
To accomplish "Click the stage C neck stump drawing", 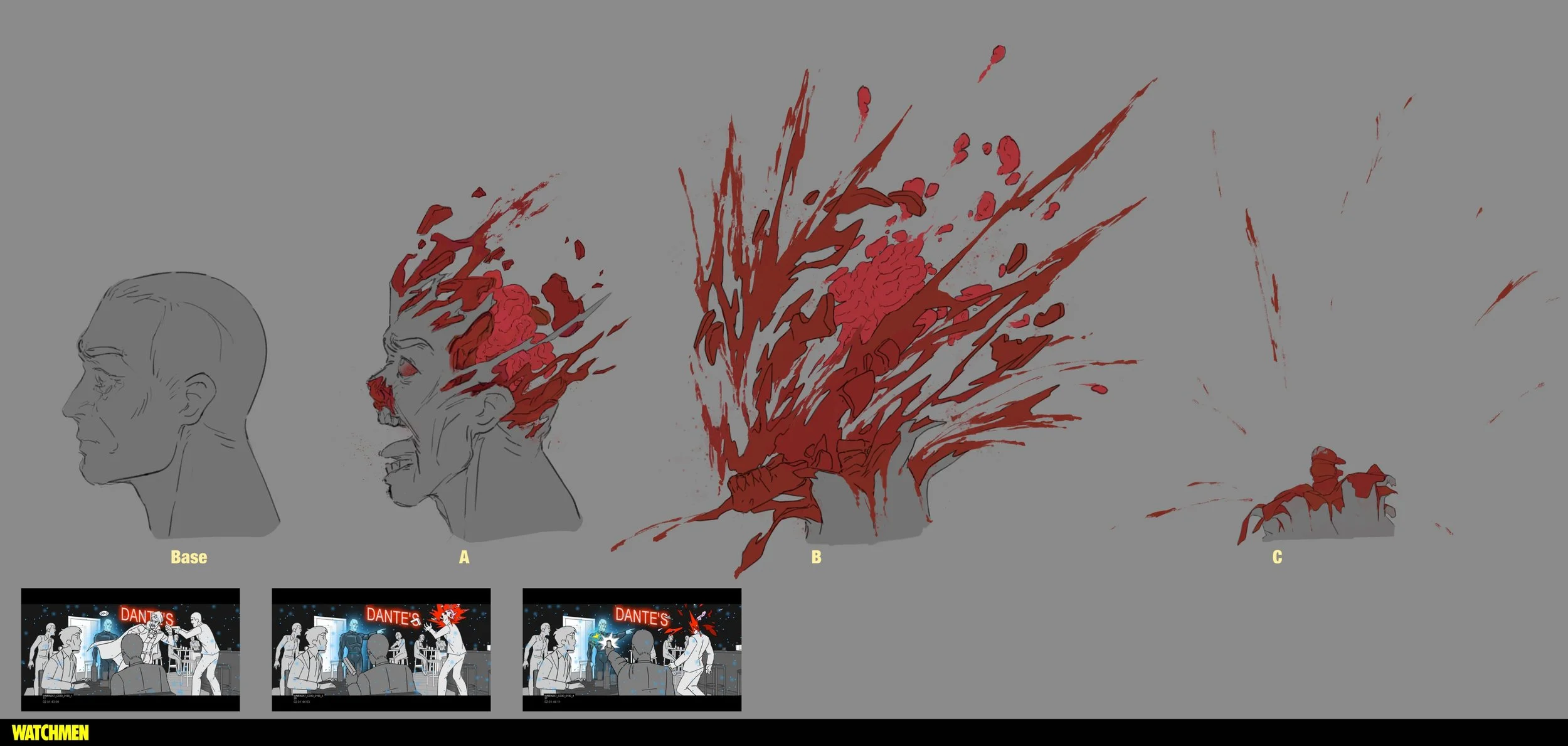I will [1323, 508].
